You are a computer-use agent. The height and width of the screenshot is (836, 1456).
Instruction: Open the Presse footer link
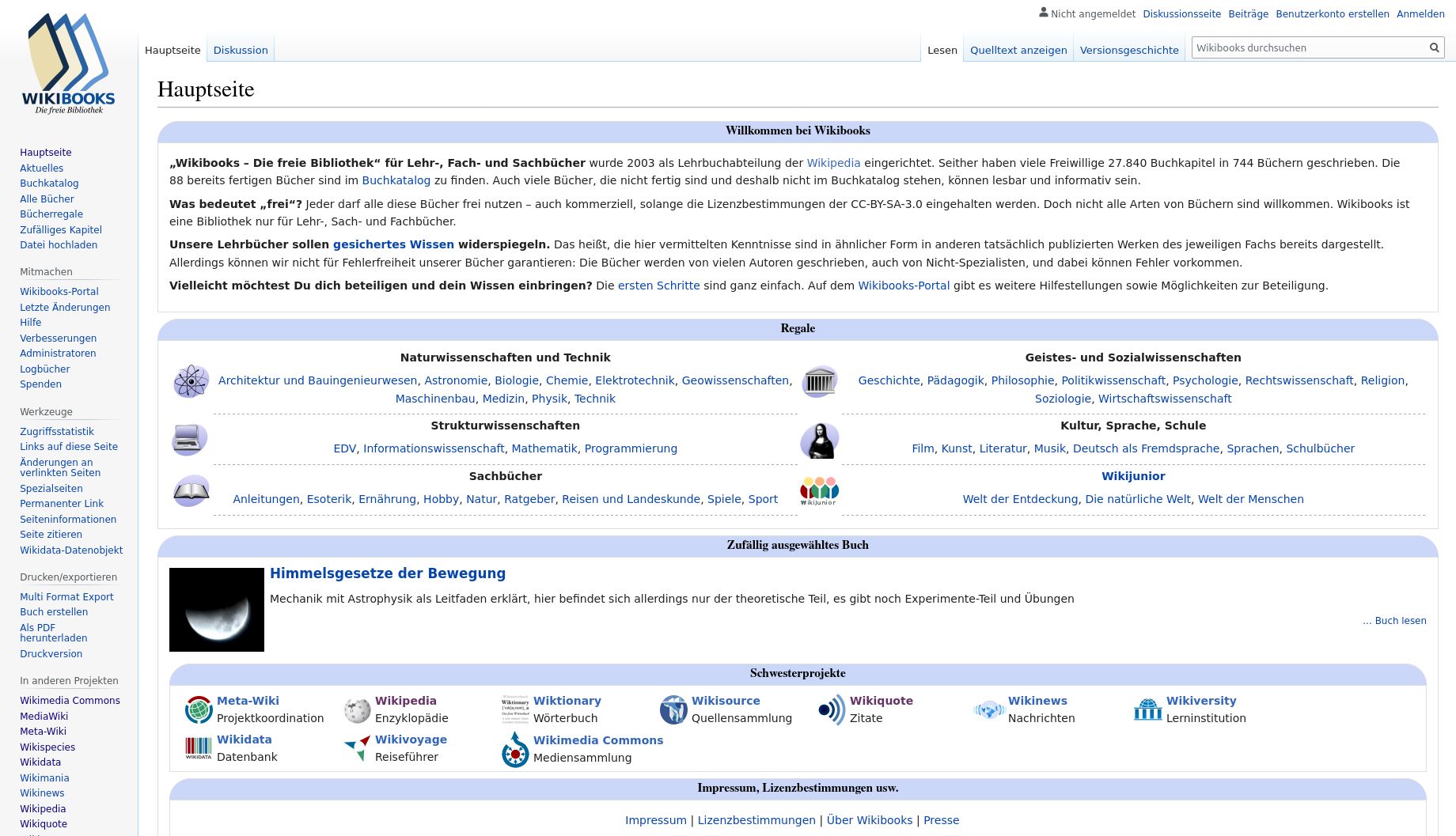(x=941, y=820)
